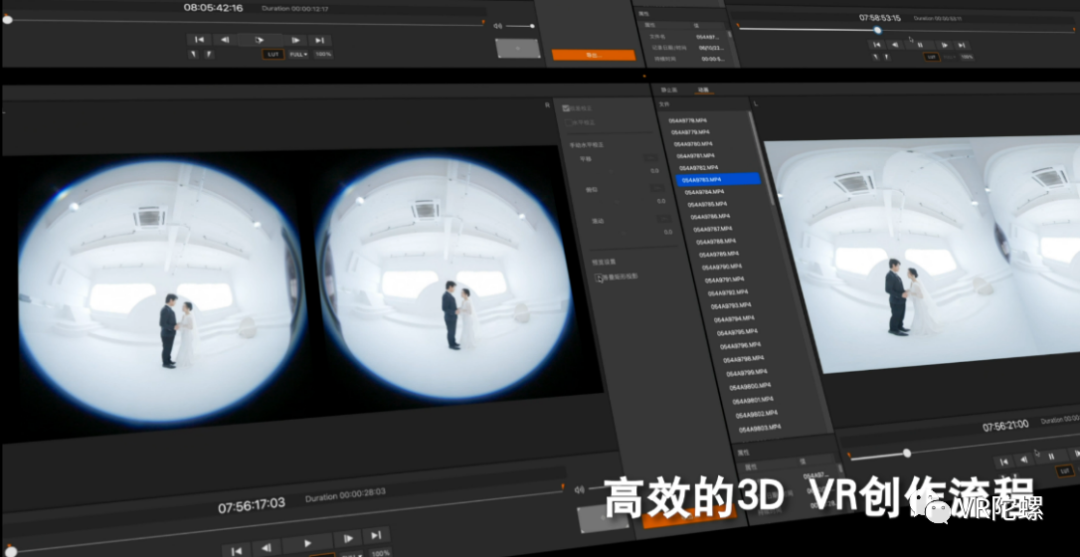Click orange out-point marker on 07:56:17:03 timeline

point(563,486)
